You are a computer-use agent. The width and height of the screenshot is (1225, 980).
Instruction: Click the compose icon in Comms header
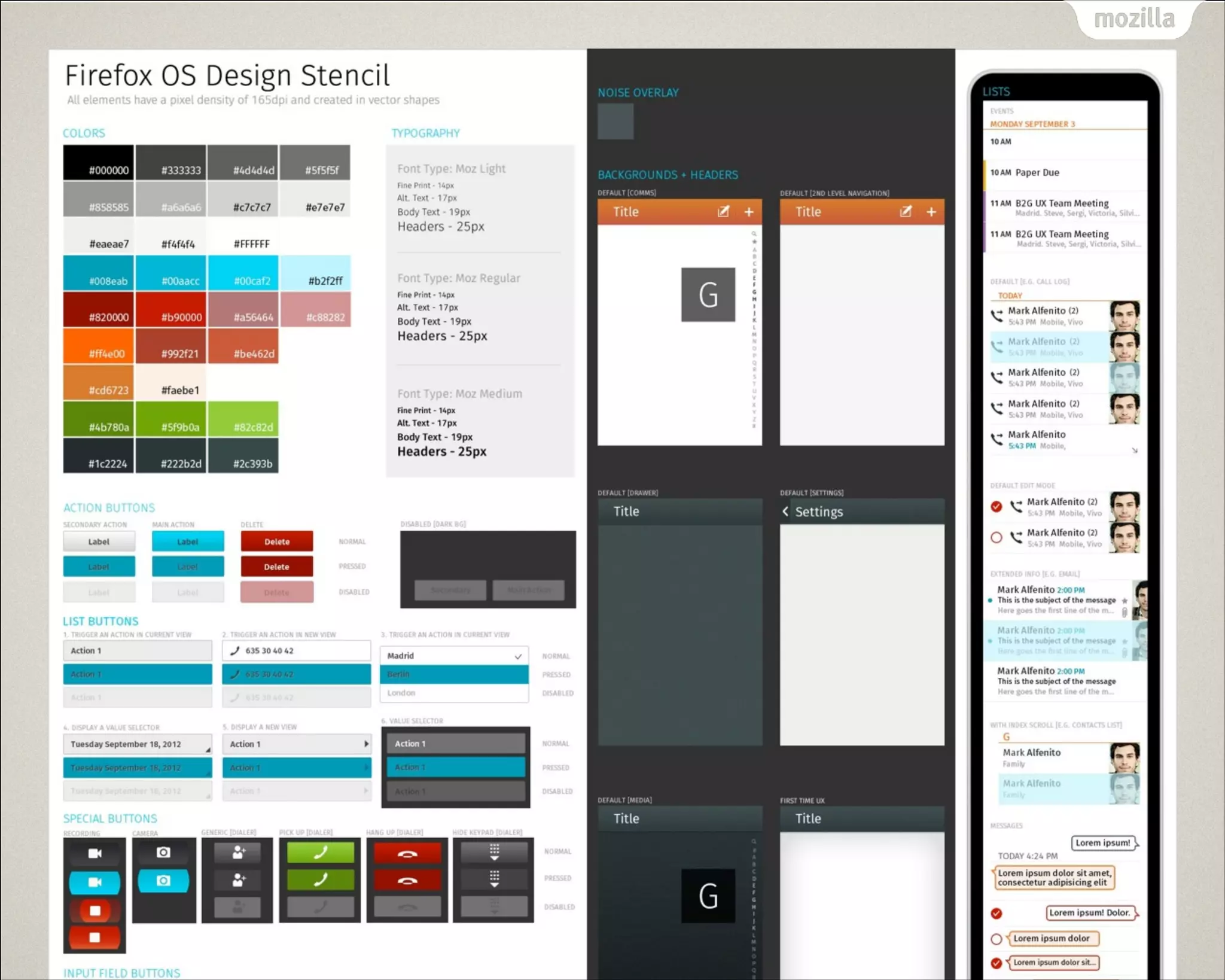pyautogui.click(x=723, y=212)
